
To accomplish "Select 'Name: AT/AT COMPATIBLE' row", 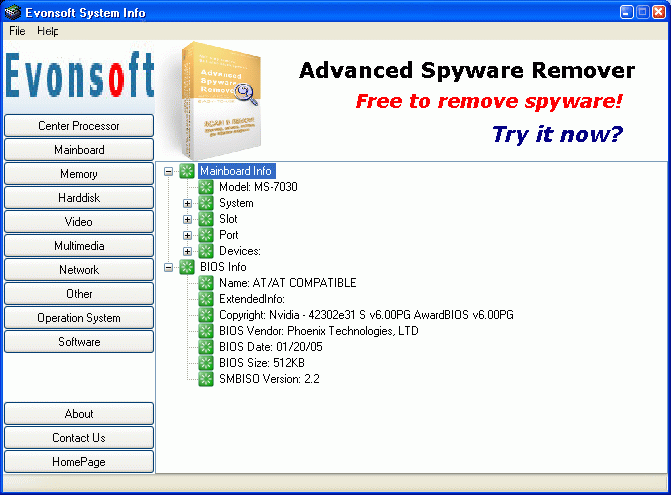I will (x=288, y=283).
